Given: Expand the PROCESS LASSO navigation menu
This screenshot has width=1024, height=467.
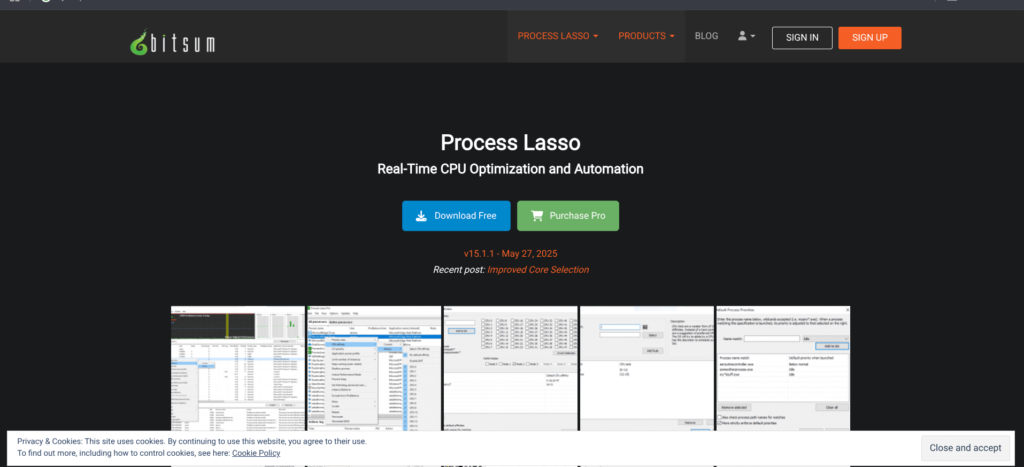Looking at the screenshot, I should pos(558,37).
